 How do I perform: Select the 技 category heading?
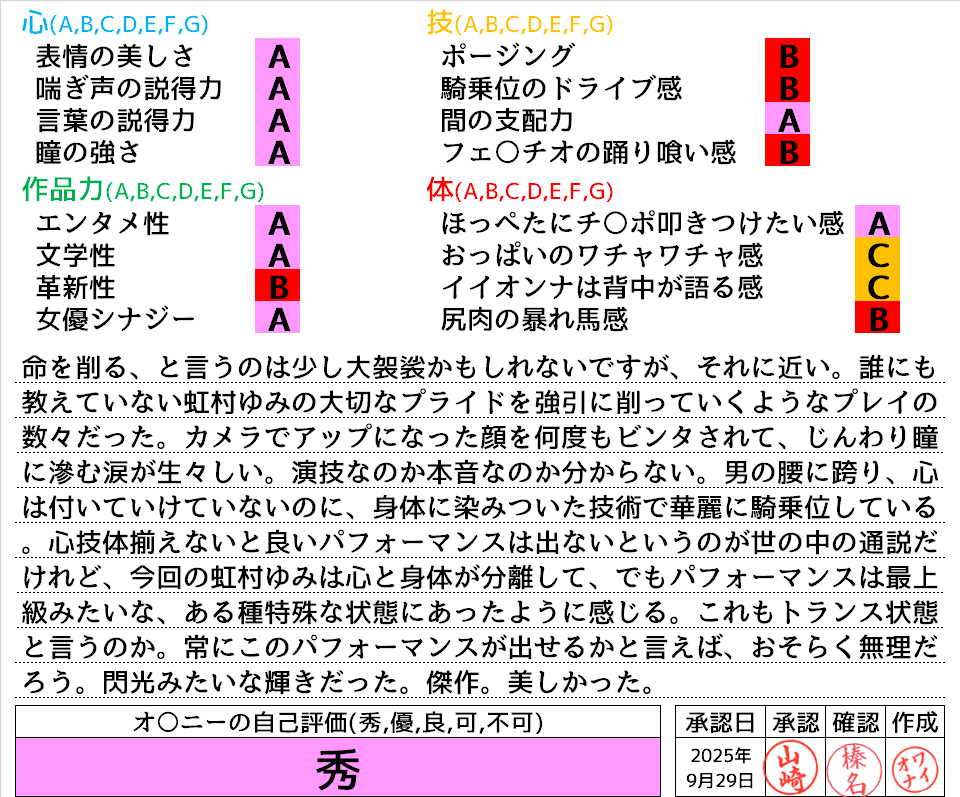tap(520, 24)
